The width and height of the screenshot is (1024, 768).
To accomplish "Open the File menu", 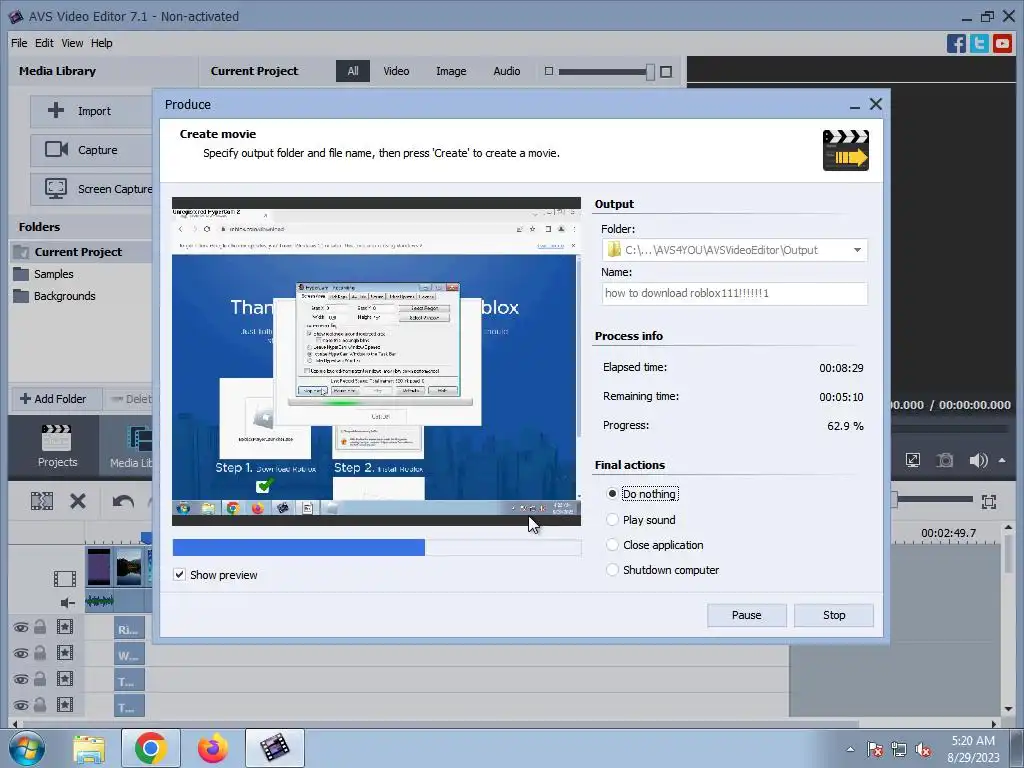I will point(19,43).
